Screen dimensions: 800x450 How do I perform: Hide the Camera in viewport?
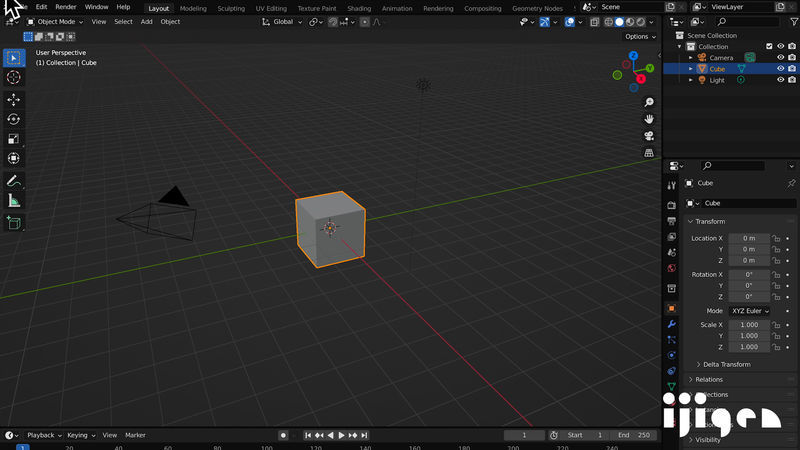(x=781, y=58)
